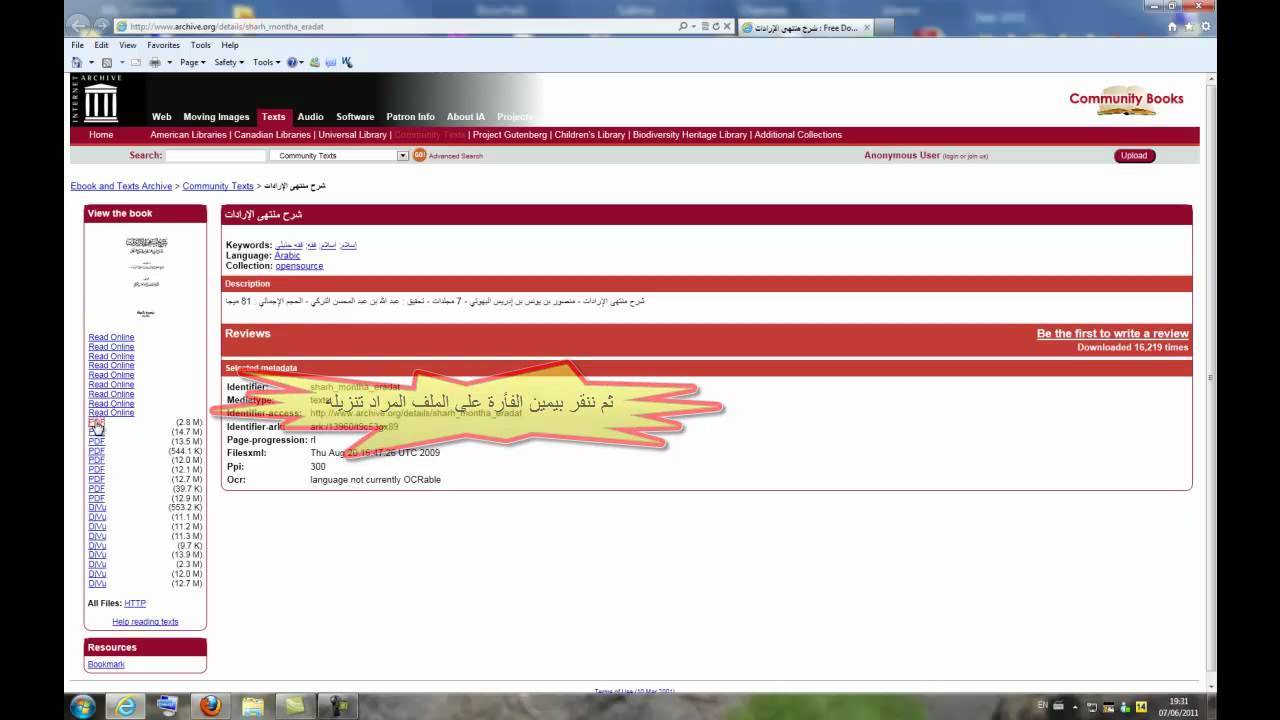Click the Print icon in command bar

pos(155,62)
